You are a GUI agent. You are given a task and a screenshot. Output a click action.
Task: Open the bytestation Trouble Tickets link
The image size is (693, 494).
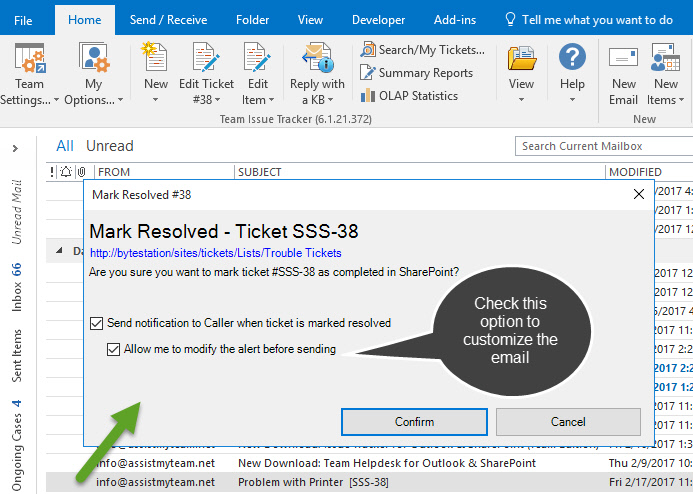tap(215, 253)
